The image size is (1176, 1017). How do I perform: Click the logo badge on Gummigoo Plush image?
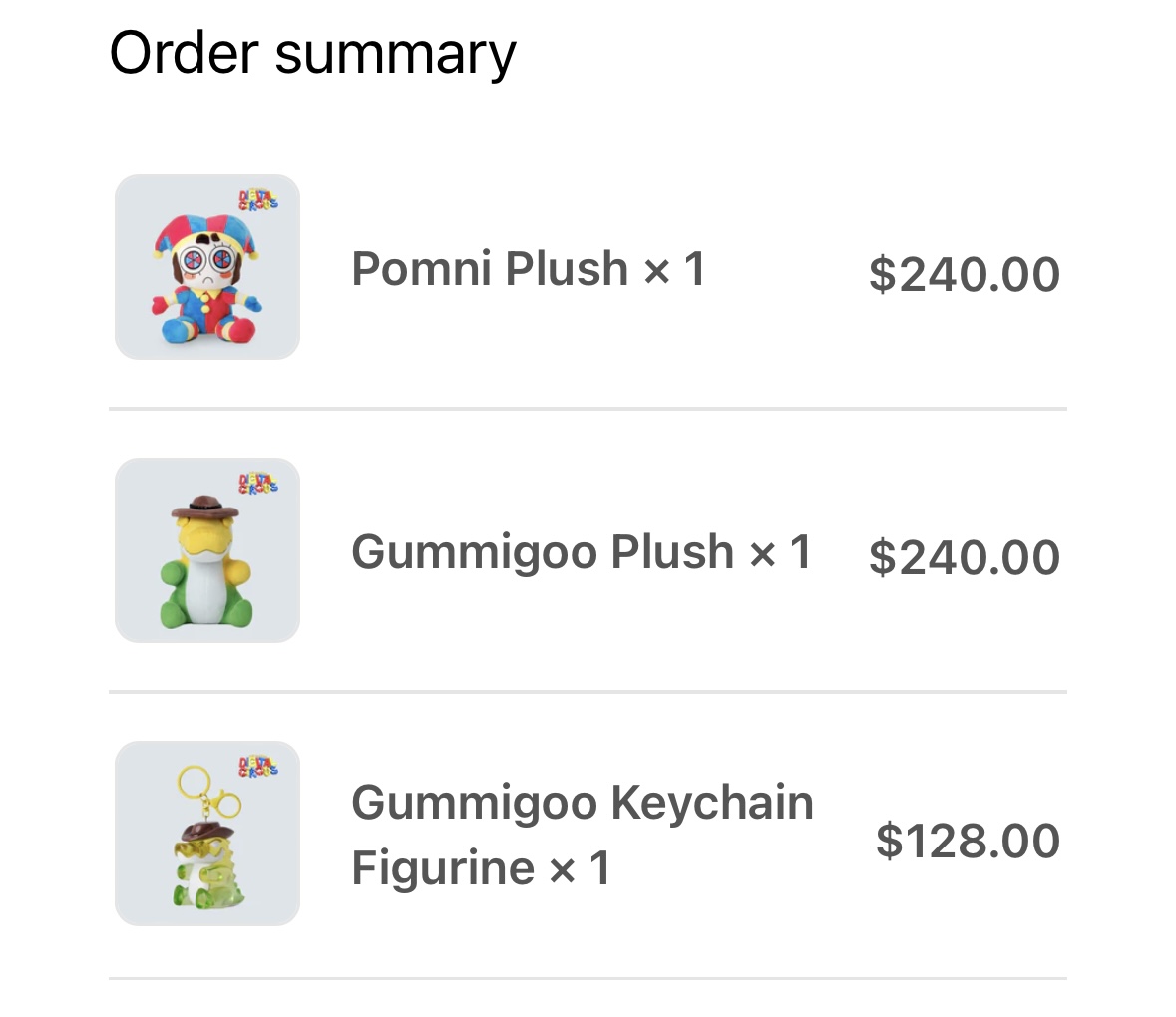coord(258,484)
